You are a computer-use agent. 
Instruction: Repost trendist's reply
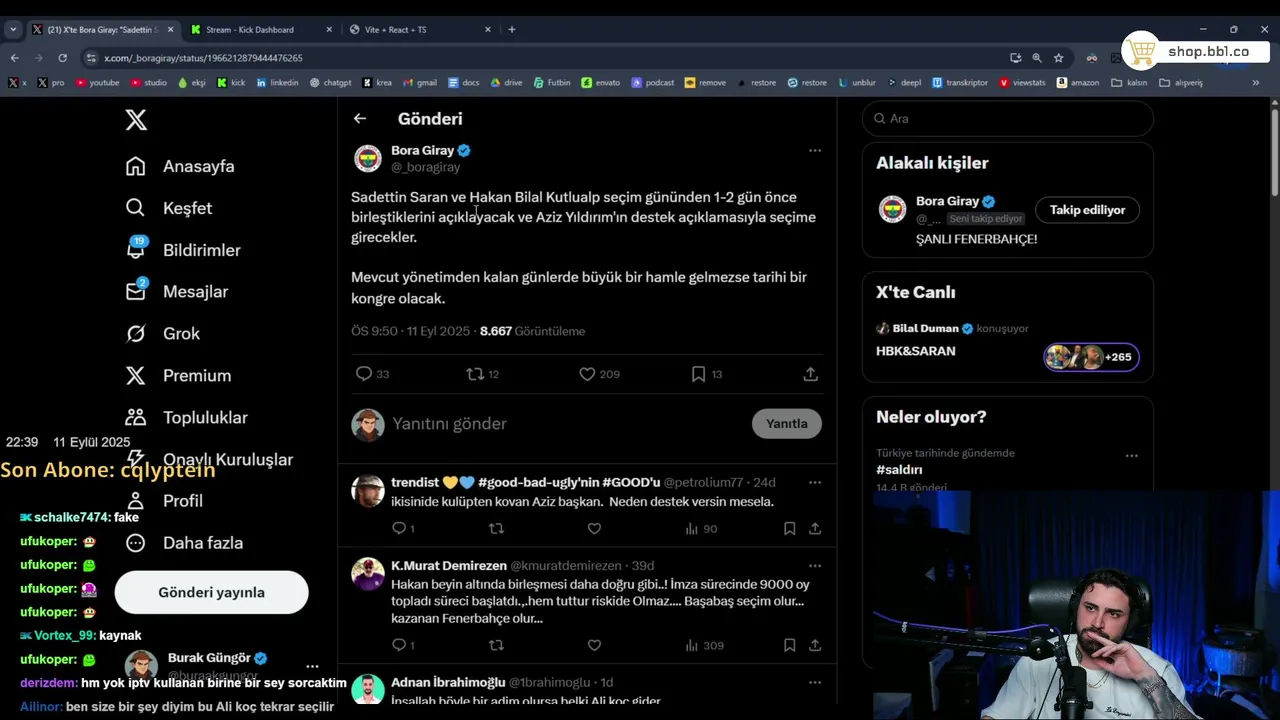[x=496, y=528]
